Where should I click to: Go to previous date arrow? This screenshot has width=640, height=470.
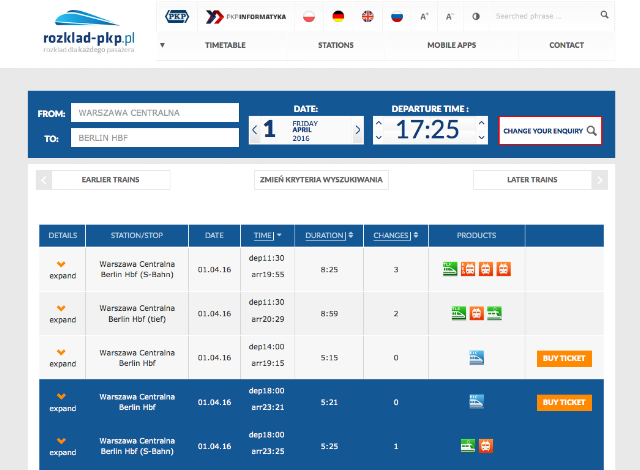255,130
